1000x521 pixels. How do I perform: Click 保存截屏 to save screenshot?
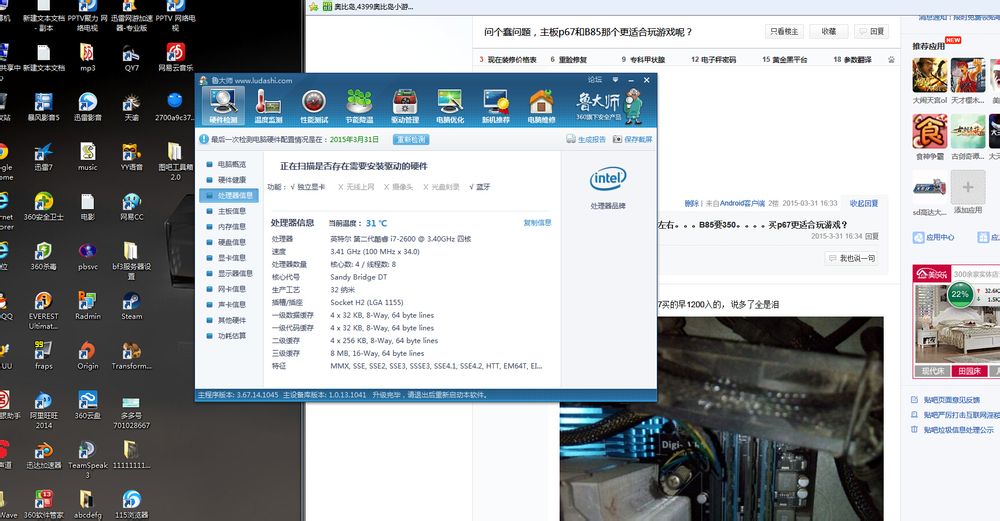[x=633, y=139]
